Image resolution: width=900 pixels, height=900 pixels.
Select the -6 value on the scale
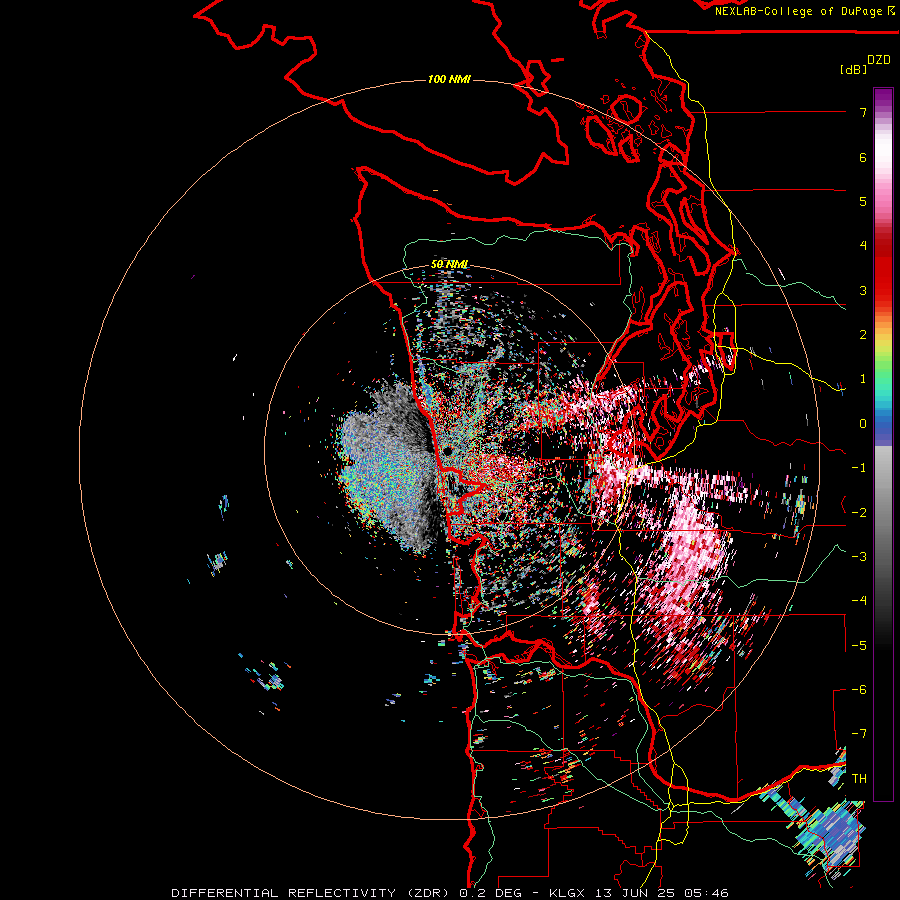(x=859, y=689)
